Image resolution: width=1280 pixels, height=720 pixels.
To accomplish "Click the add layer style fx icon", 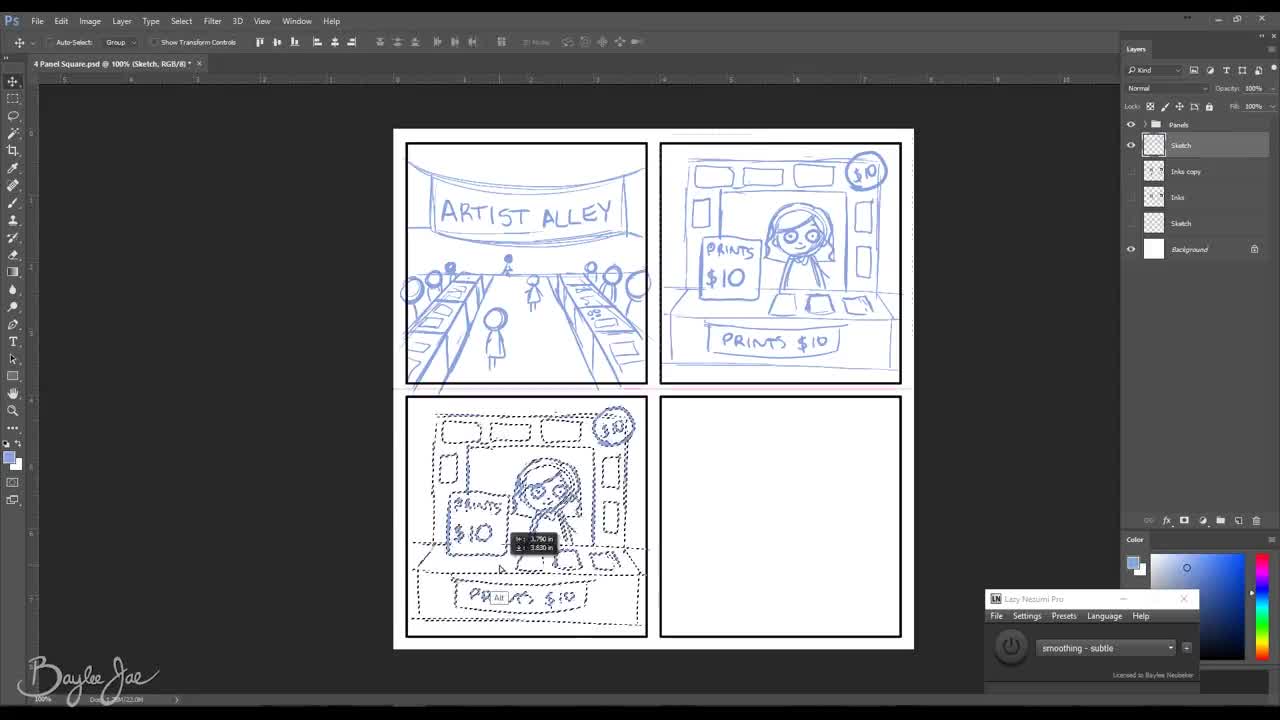I will click(1166, 521).
